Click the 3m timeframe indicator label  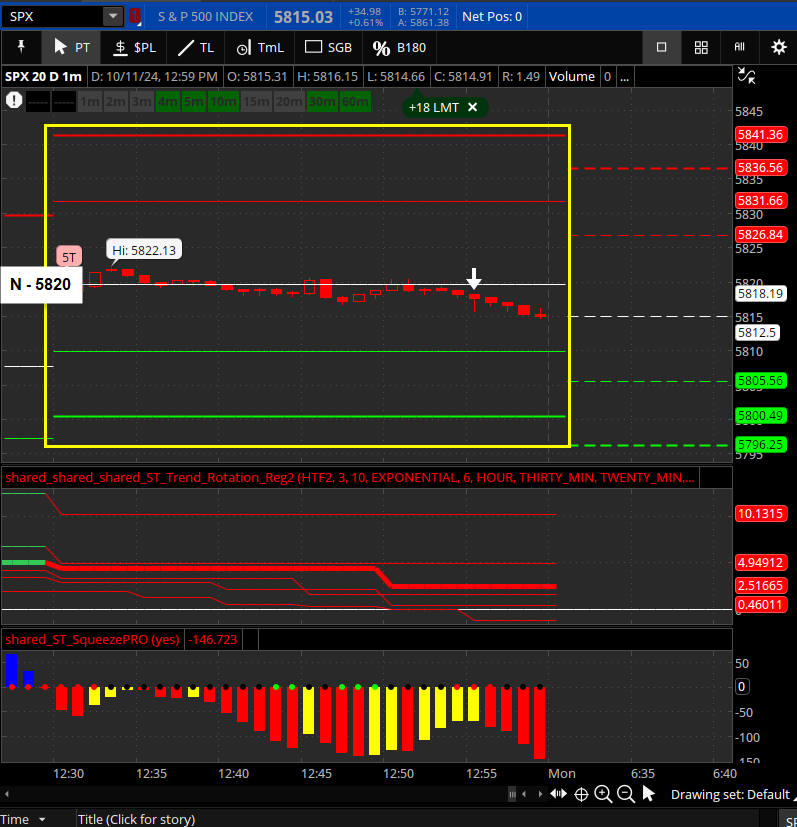click(x=141, y=102)
